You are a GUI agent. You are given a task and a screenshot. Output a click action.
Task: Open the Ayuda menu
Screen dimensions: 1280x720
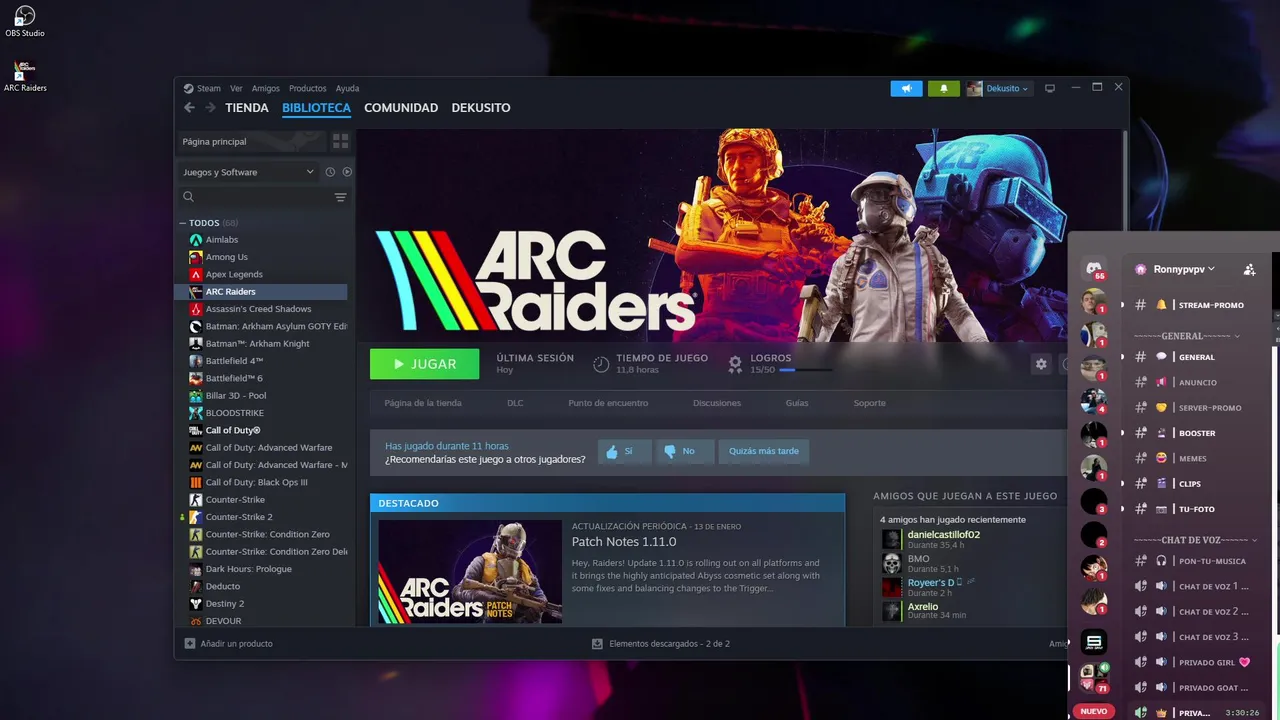(x=347, y=88)
